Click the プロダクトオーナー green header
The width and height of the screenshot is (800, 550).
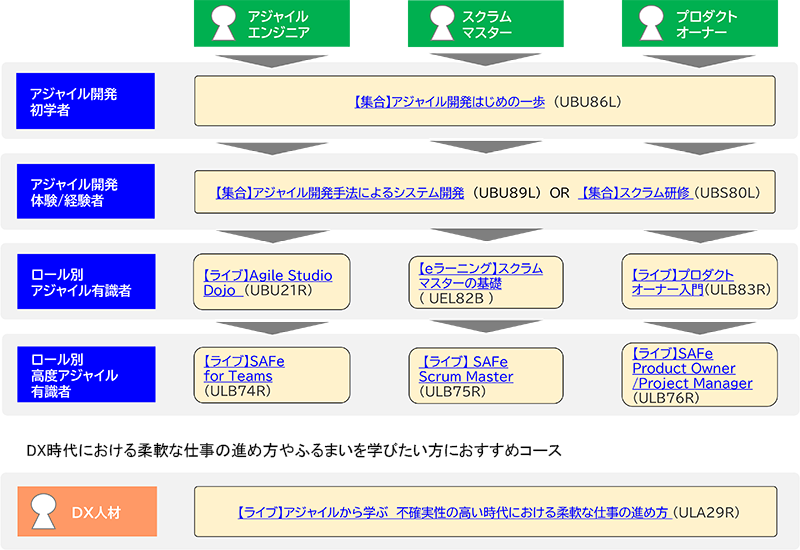699,23
